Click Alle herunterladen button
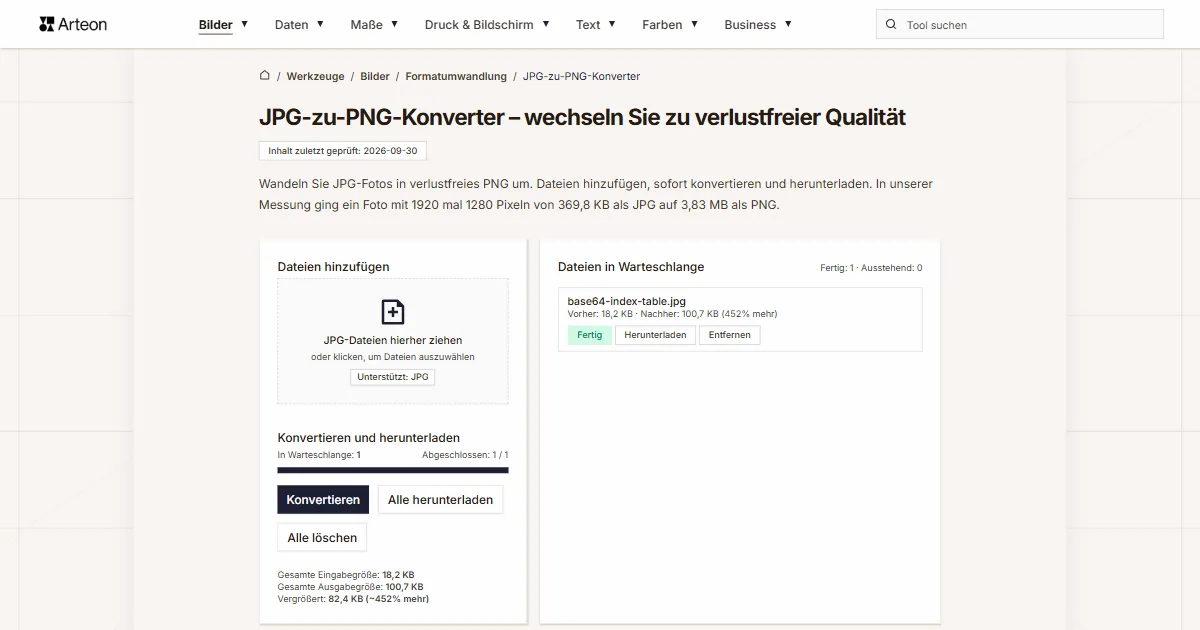The image size is (1200, 630). click(440, 499)
